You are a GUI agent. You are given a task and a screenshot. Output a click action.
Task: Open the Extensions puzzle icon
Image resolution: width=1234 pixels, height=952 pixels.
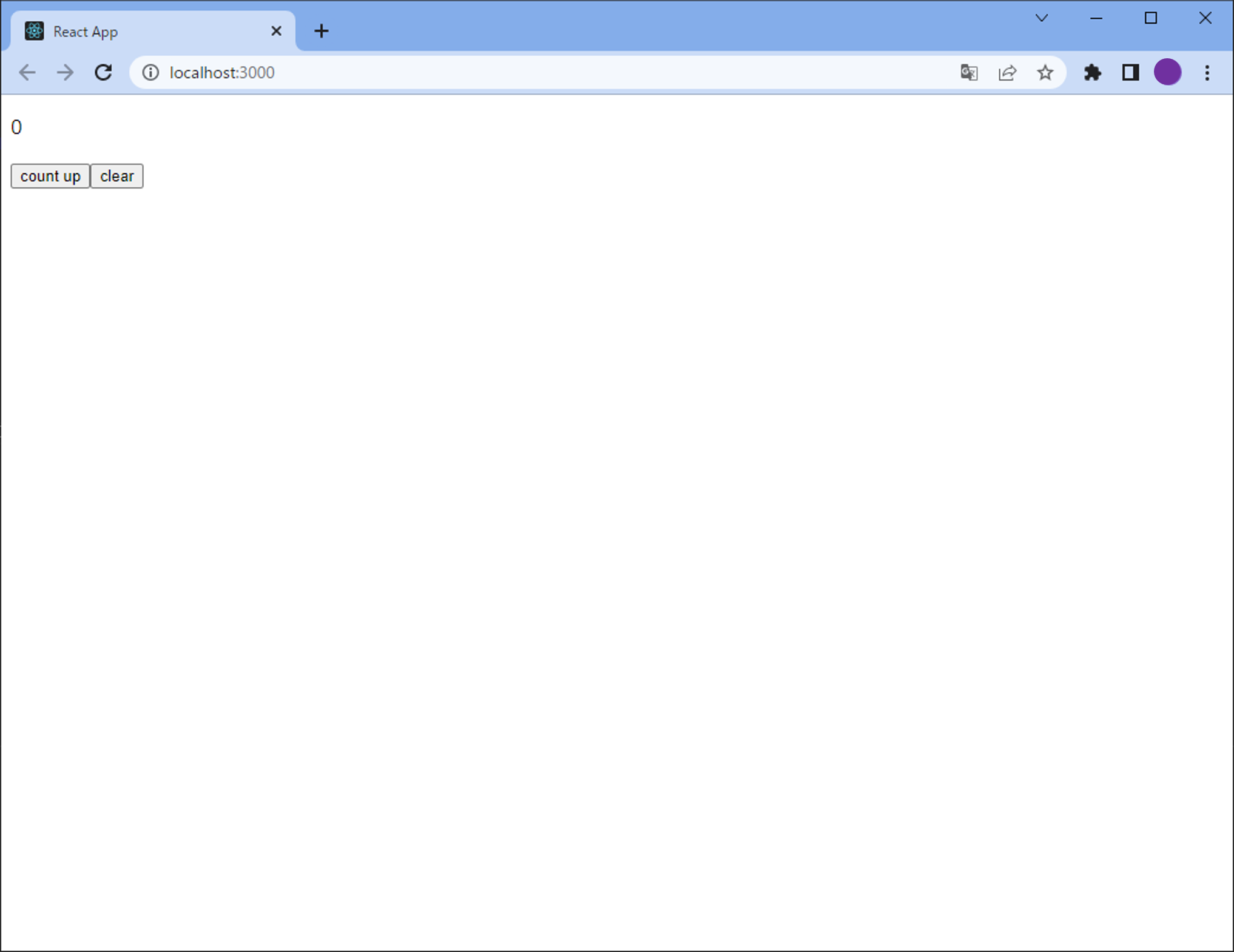(x=1093, y=73)
